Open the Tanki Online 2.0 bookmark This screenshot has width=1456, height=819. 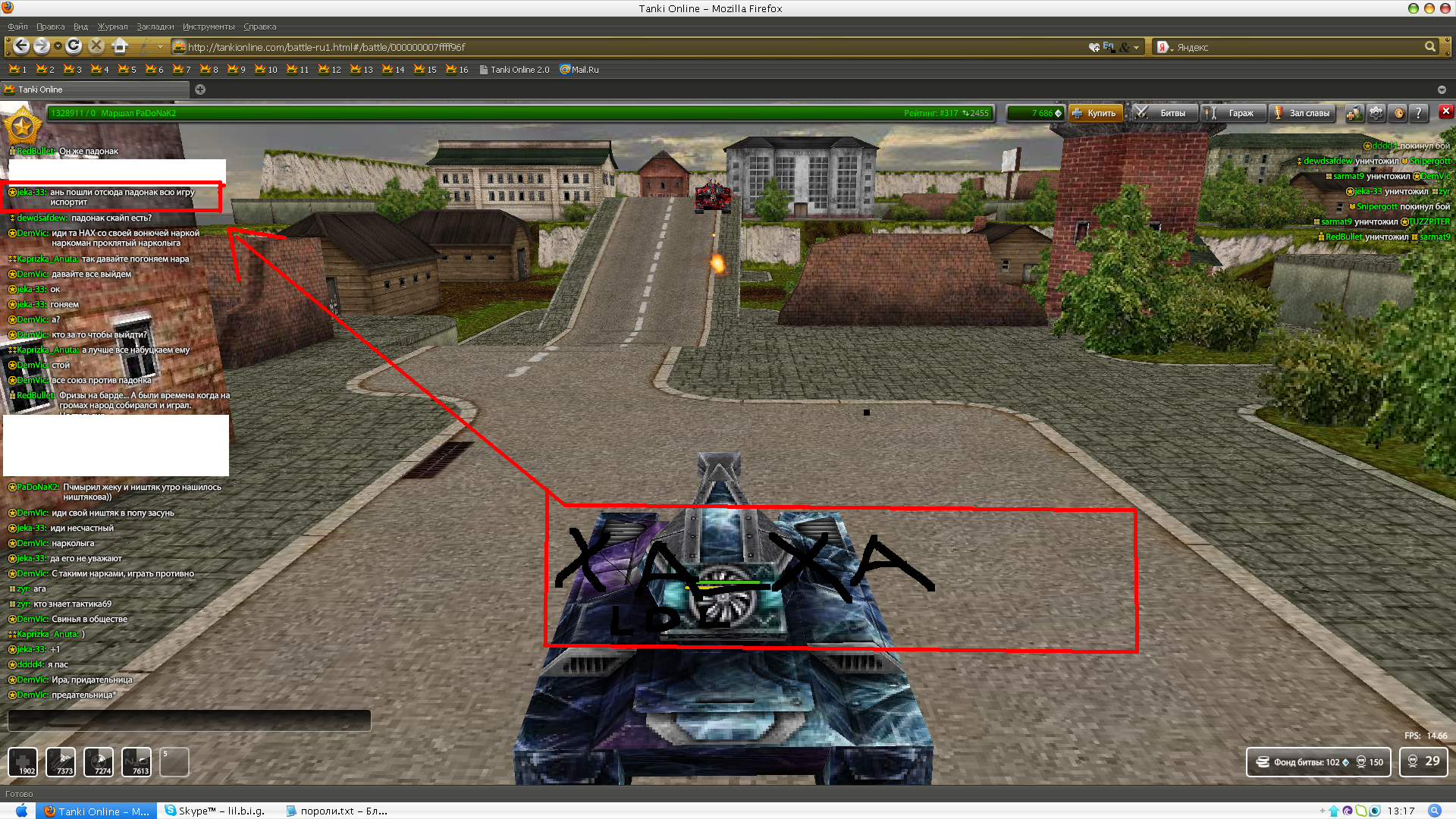coord(514,69)
